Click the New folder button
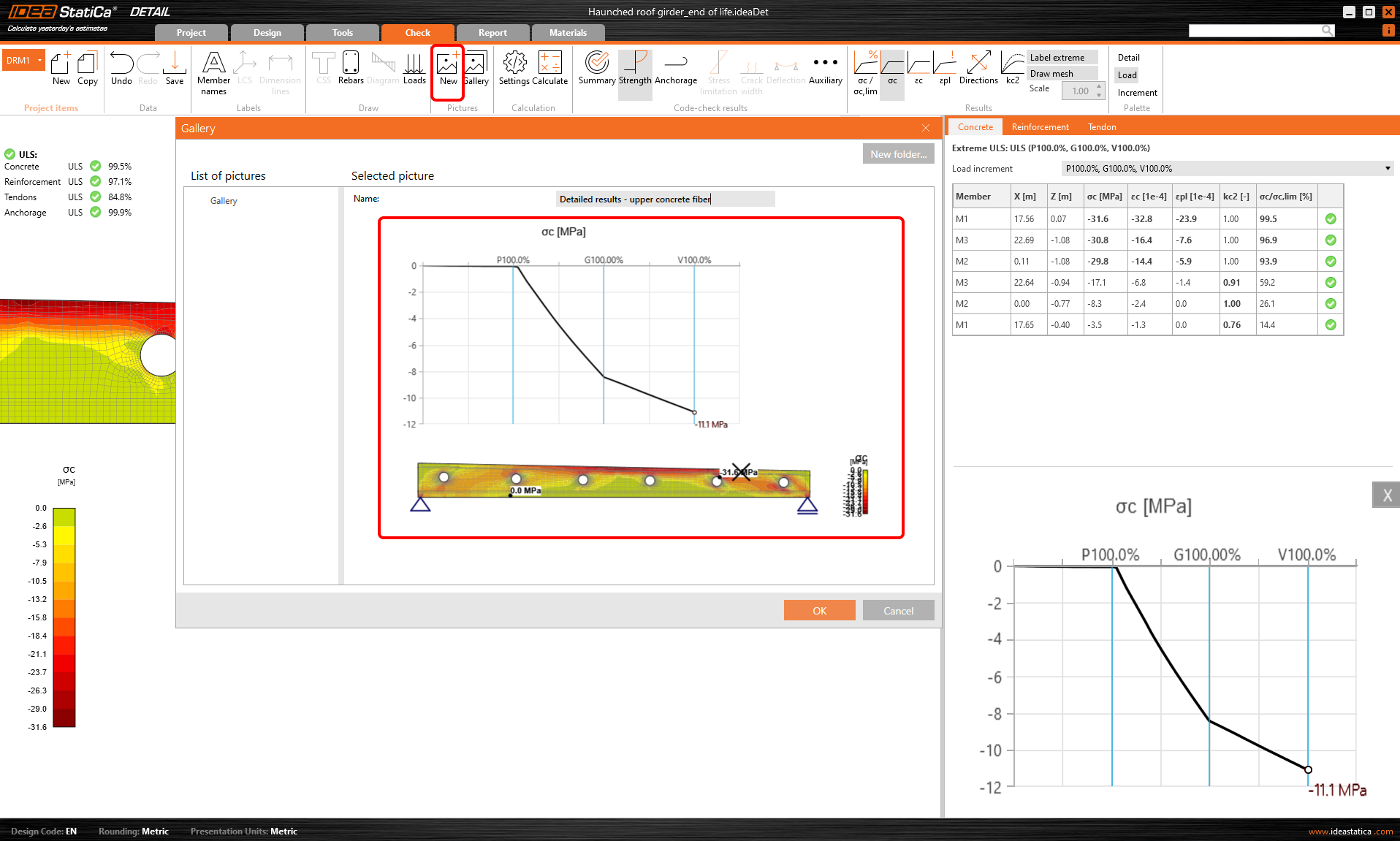The image size is (1400, 841). tap(898, 154)
